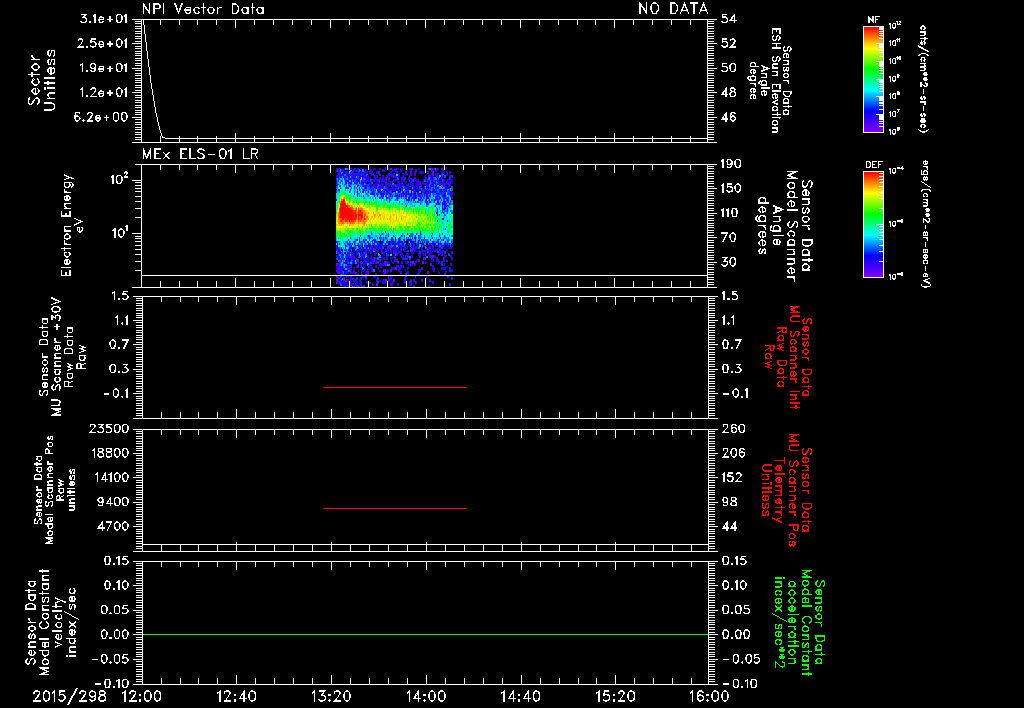
Task: Select the 'MU Scanner +30V Raw Data' axis label
Action: (63, 357)
